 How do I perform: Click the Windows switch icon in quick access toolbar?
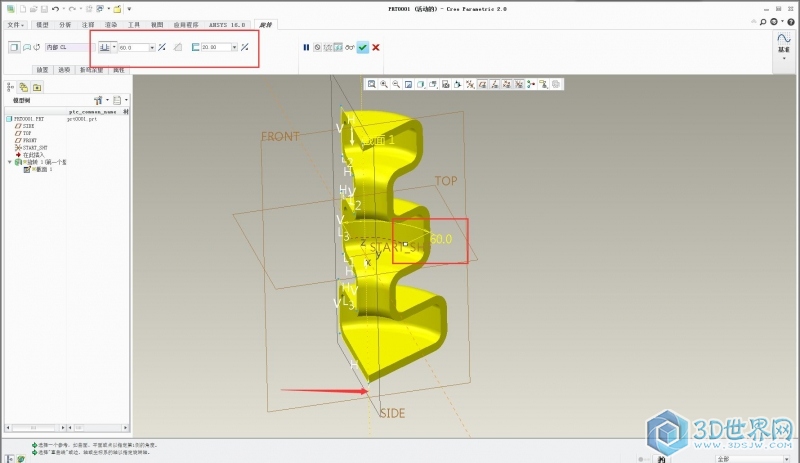(x=100, y=9)
